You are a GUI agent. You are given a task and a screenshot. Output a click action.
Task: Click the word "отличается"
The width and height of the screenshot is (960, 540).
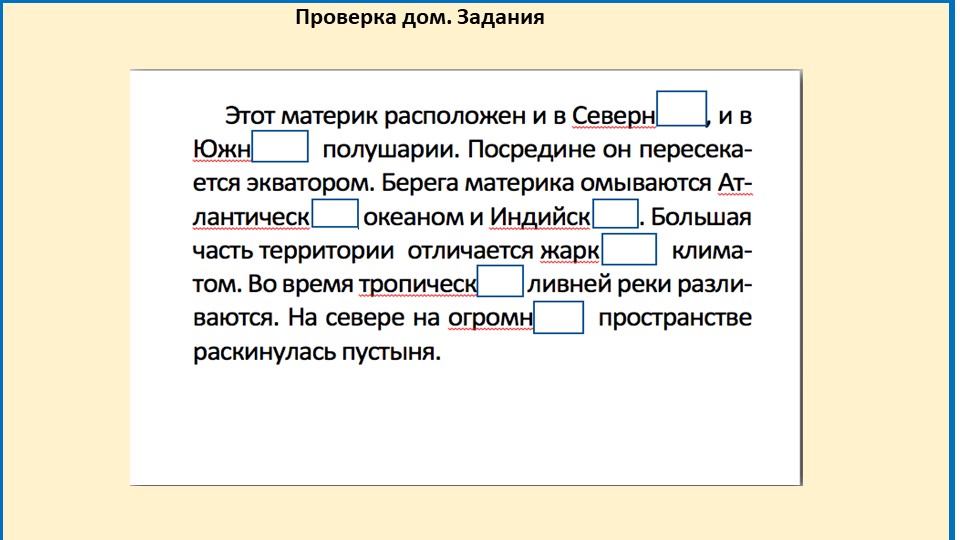click(x=471, y=250)
